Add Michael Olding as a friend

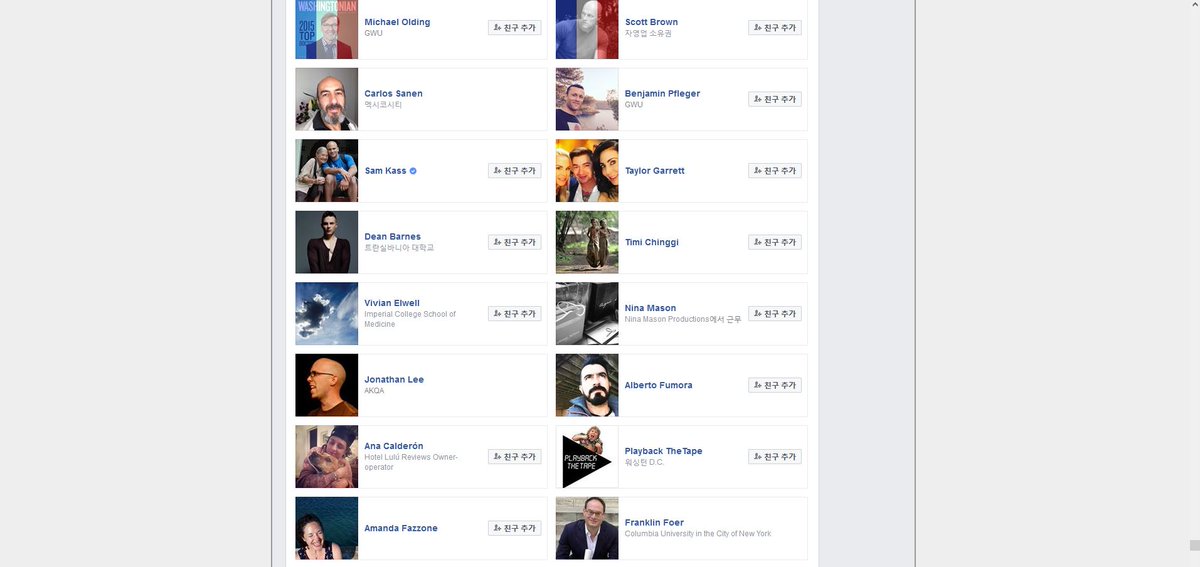pos(515,28)
